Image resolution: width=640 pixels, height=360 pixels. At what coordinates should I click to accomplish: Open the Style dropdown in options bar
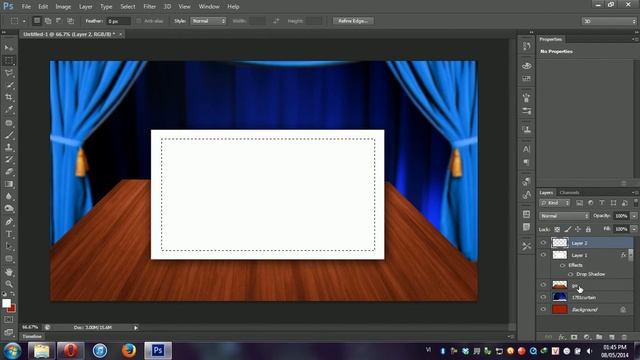coord(208,21)
